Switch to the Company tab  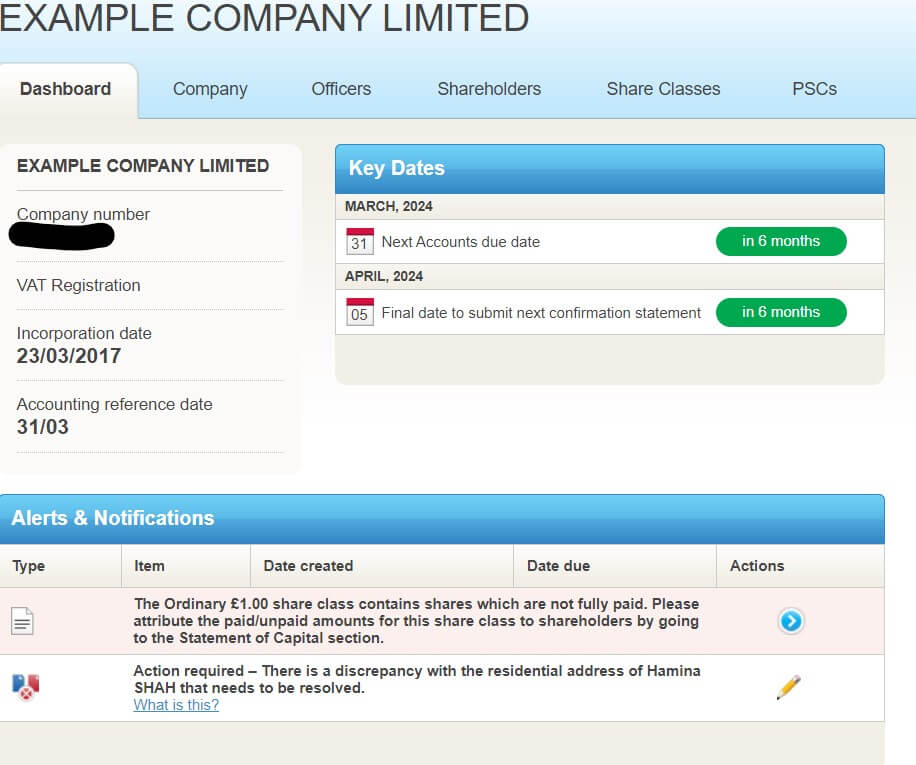[210, 89]
